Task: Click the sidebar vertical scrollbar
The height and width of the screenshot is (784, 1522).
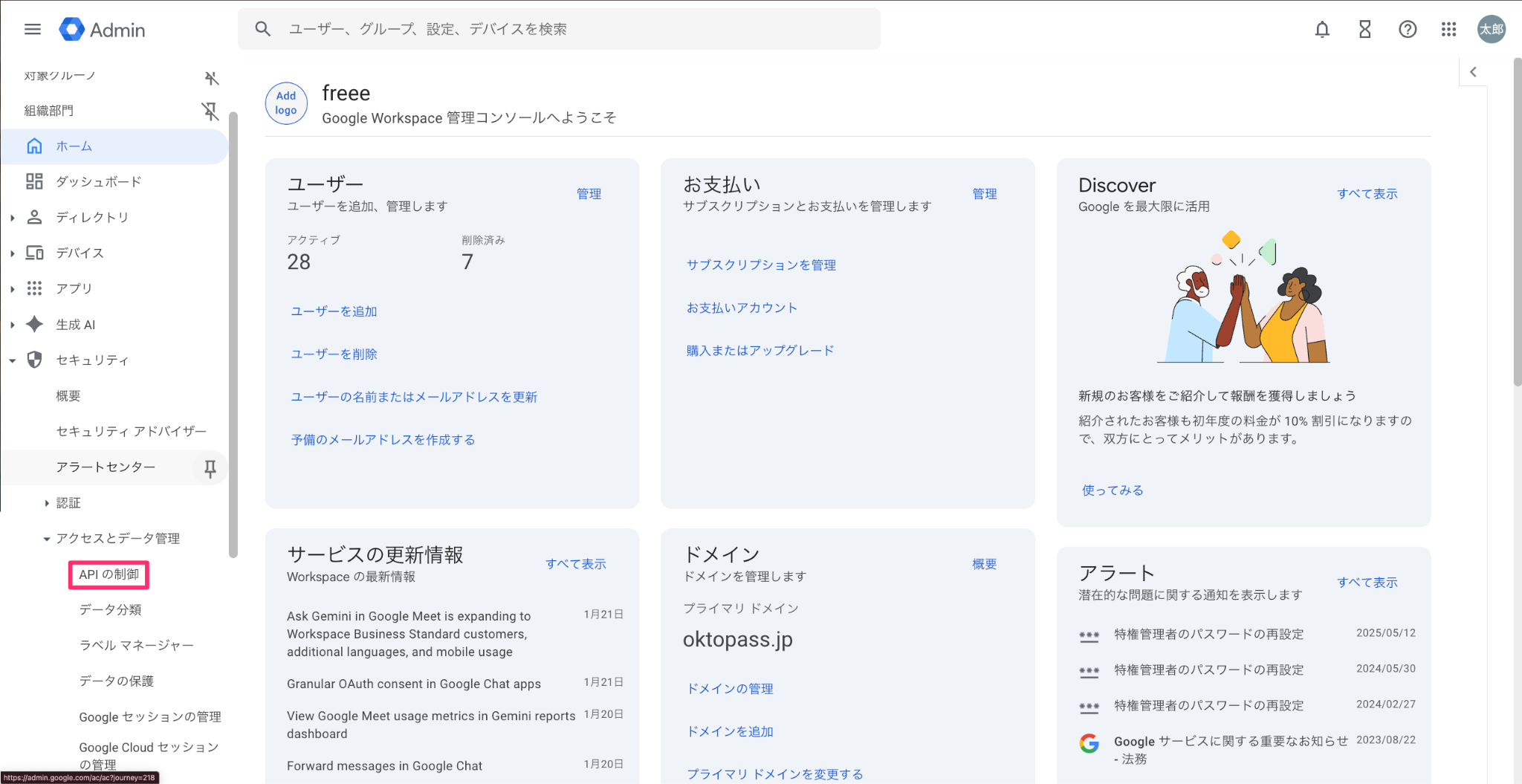Action: [x=233, y=334]
